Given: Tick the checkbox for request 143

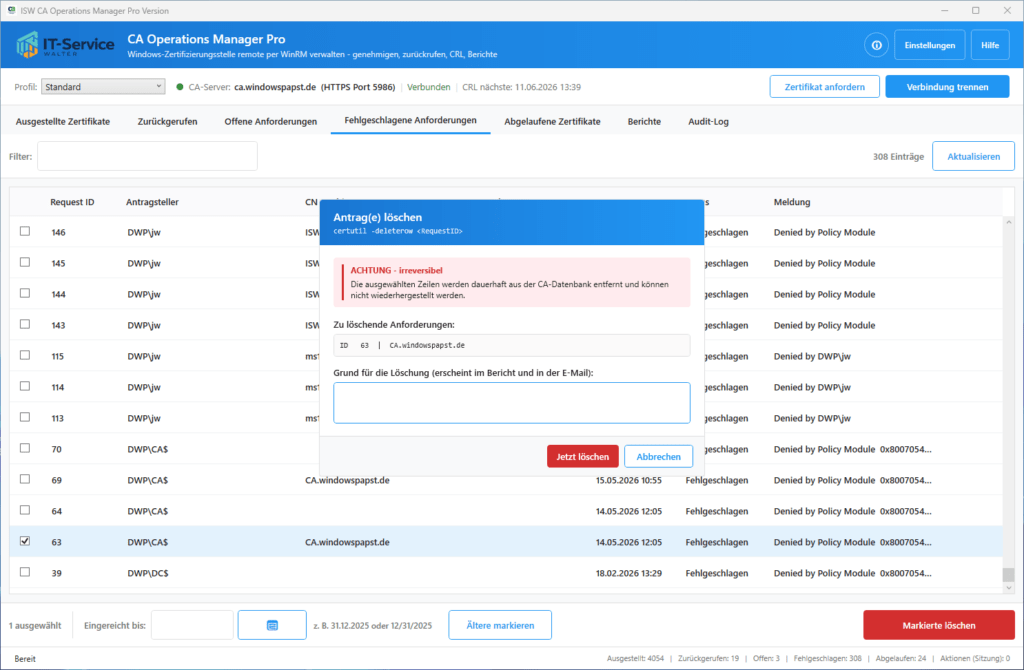Looking at the screenshot, I should [x=25, y=325].
